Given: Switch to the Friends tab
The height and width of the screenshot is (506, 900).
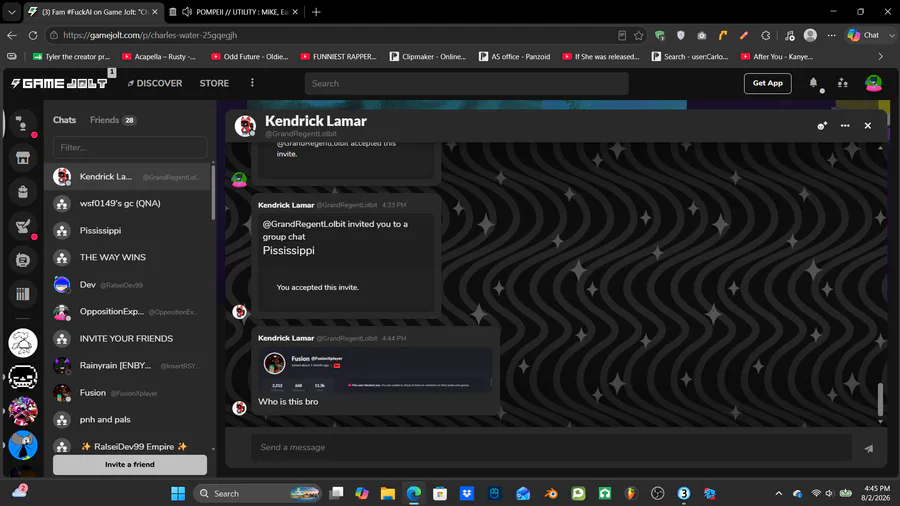Looking at the screenshot, I should point(112,120).
